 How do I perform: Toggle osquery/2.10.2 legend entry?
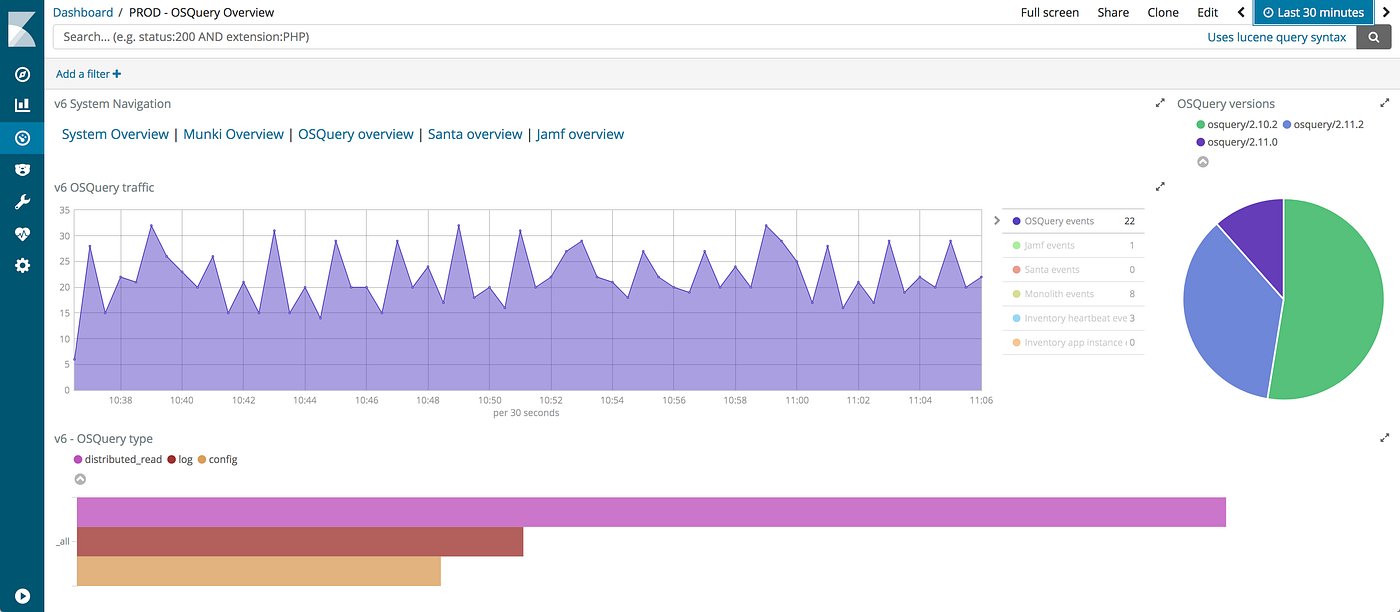[1237, 125]
